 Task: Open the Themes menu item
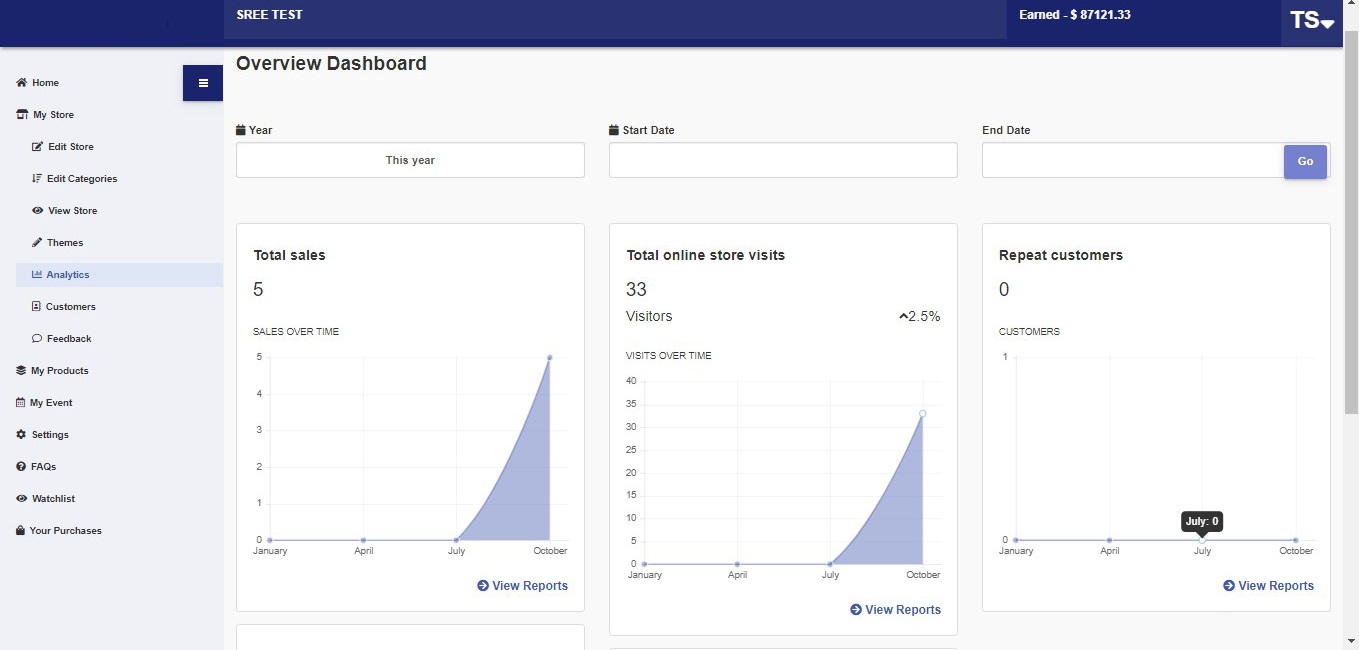pyautogui.click(x=64, y=243)
